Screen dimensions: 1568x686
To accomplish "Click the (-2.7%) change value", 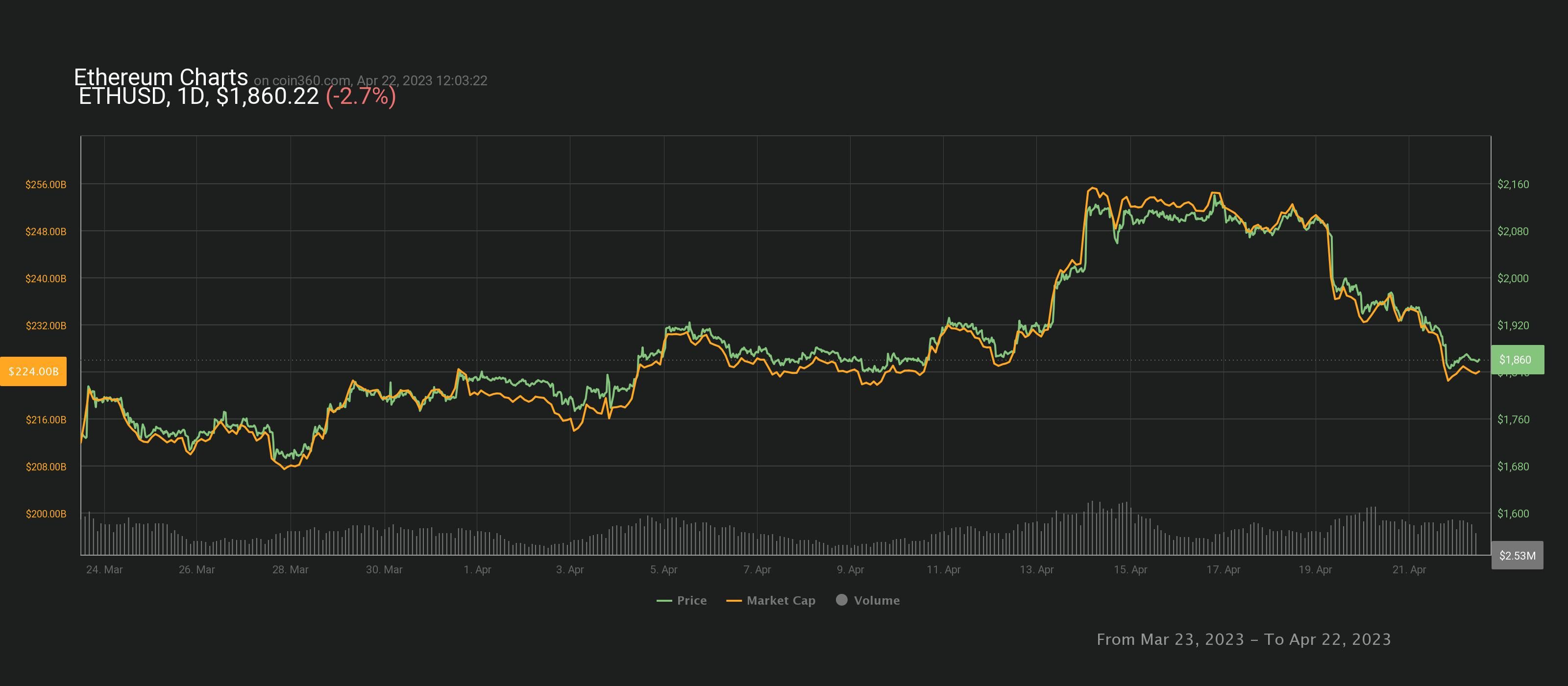I will [x=361, y=96].
